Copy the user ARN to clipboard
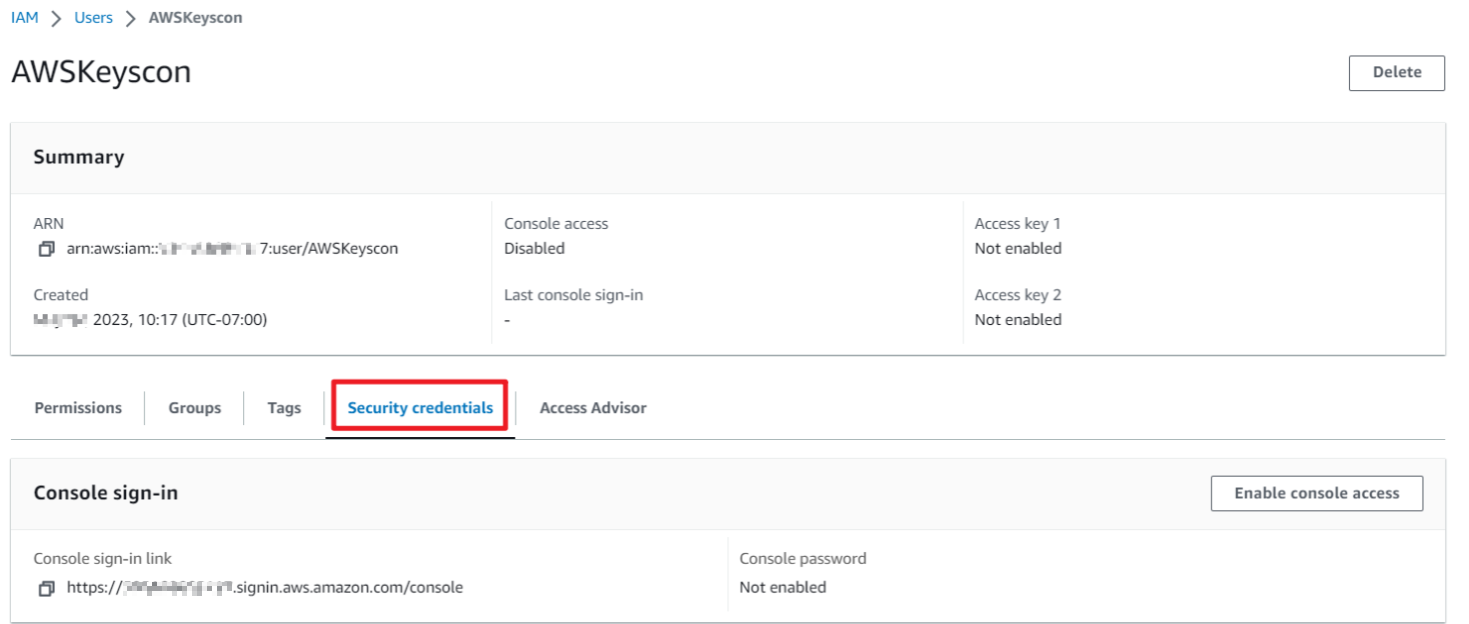This screenshot has height=624, width=1469. (x=46, y=249)
